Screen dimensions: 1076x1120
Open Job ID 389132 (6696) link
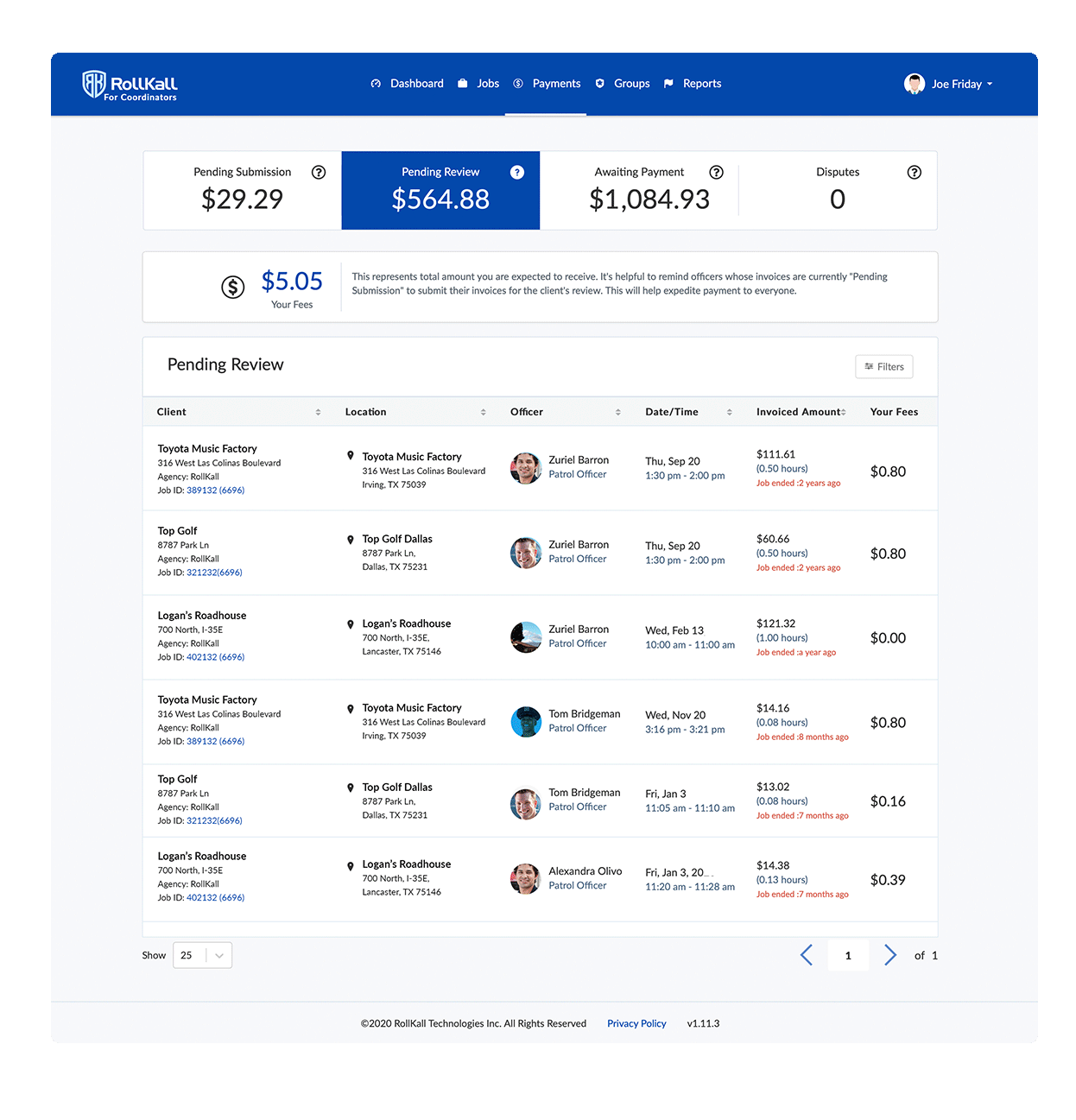point(215,490)
